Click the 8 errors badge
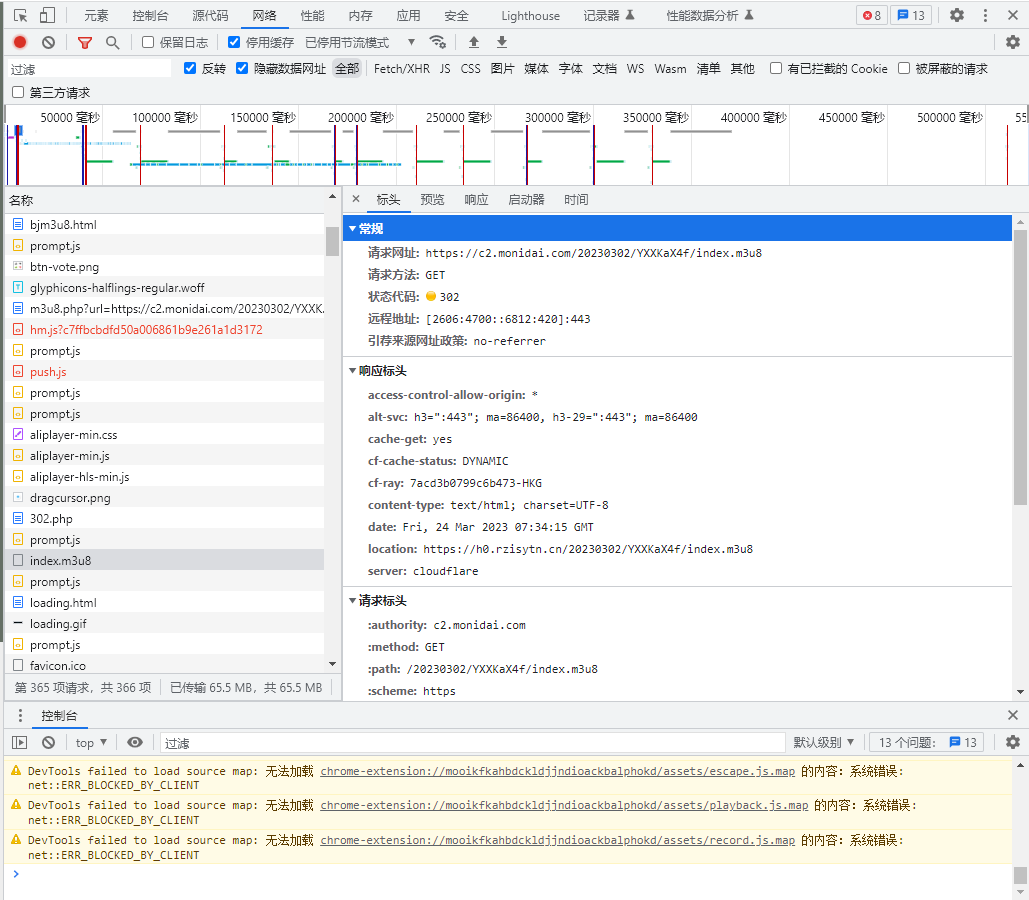Image resolution: width=1029 pixels, height=900 pixels. coord(872,15)
